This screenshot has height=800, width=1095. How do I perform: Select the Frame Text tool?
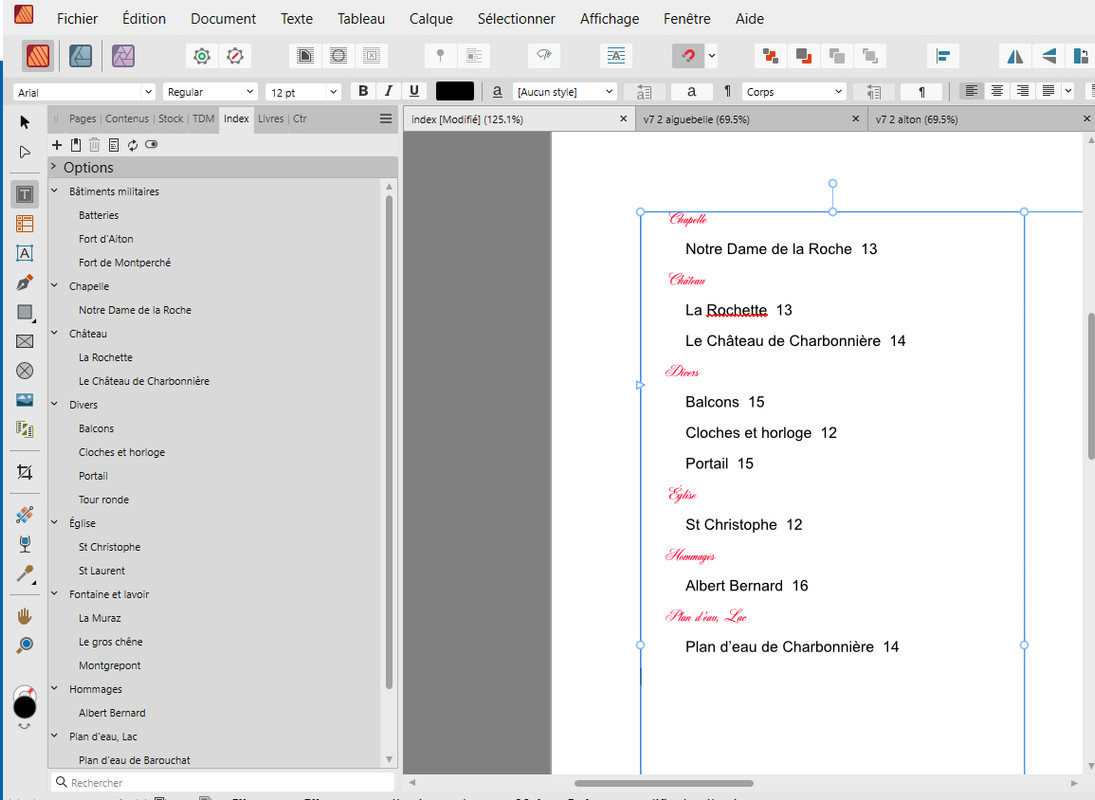(x=24, y=194)
